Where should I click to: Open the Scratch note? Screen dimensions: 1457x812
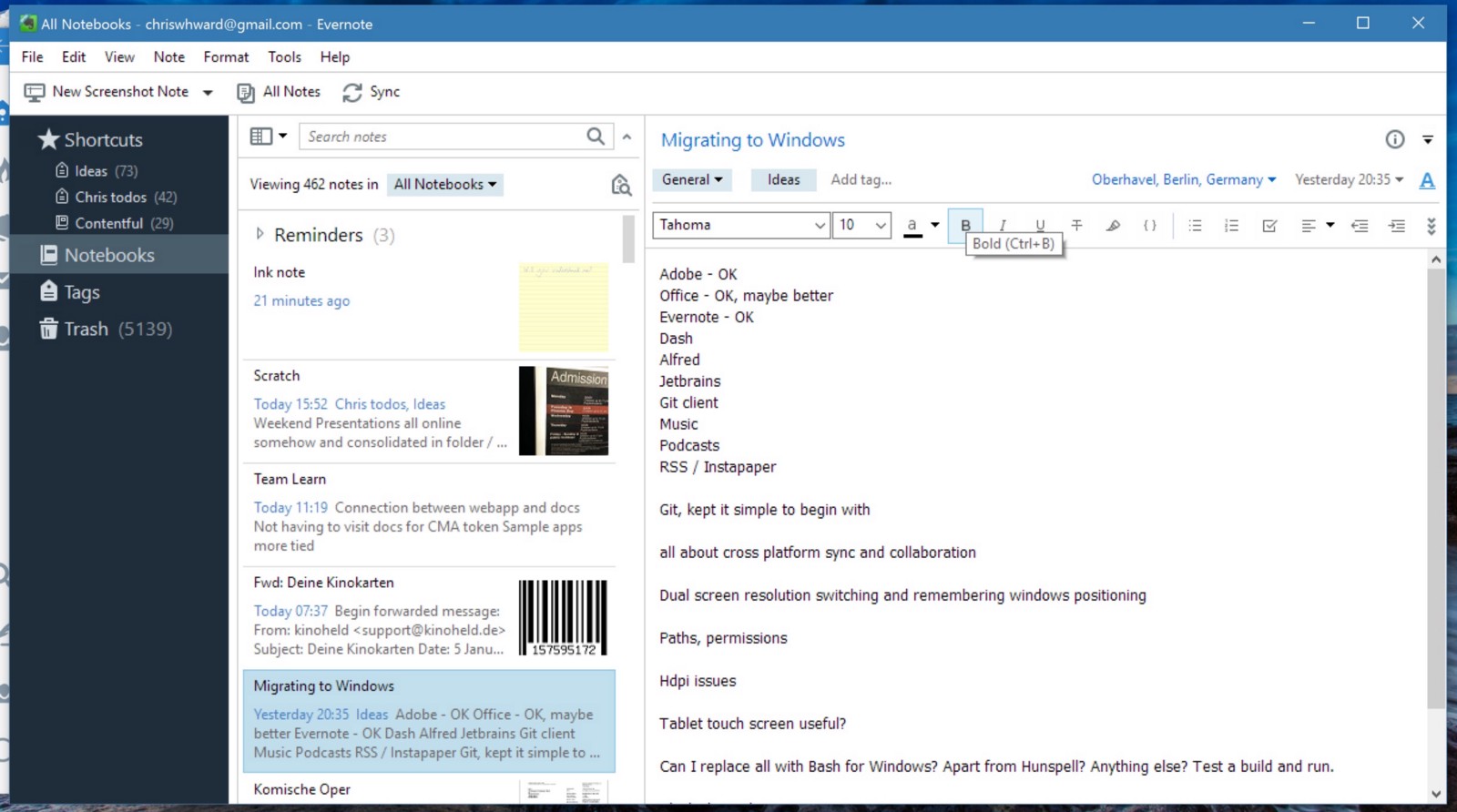point(429,411)
